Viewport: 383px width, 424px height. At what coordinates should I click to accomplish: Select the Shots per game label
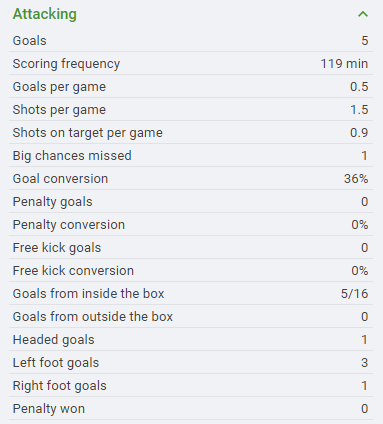click(x=59, y=110)
